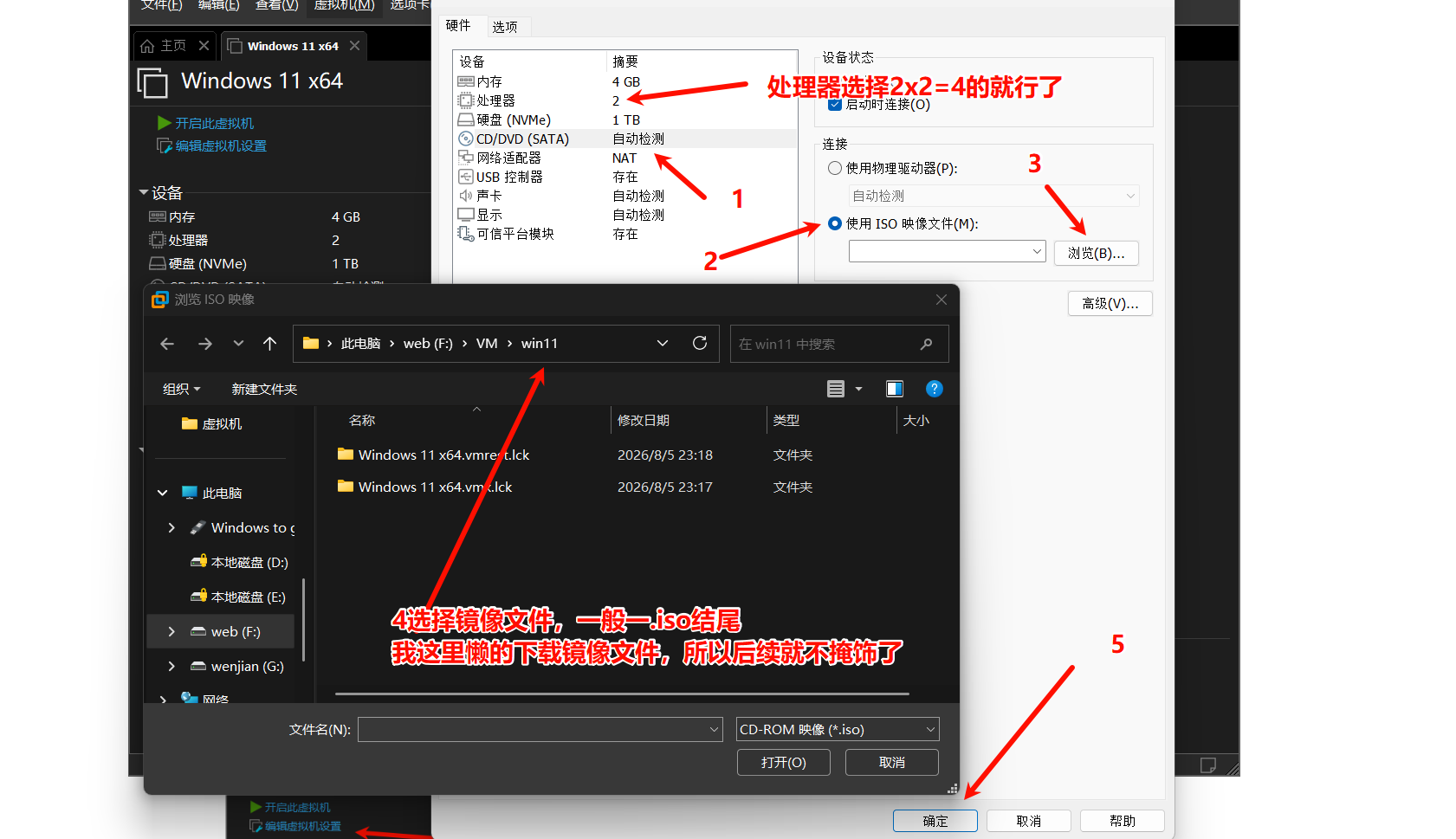Screen dimensions: 1456x839
Task: Open the physical drive auto-detect dropdown
Action: pos(1130,196)
